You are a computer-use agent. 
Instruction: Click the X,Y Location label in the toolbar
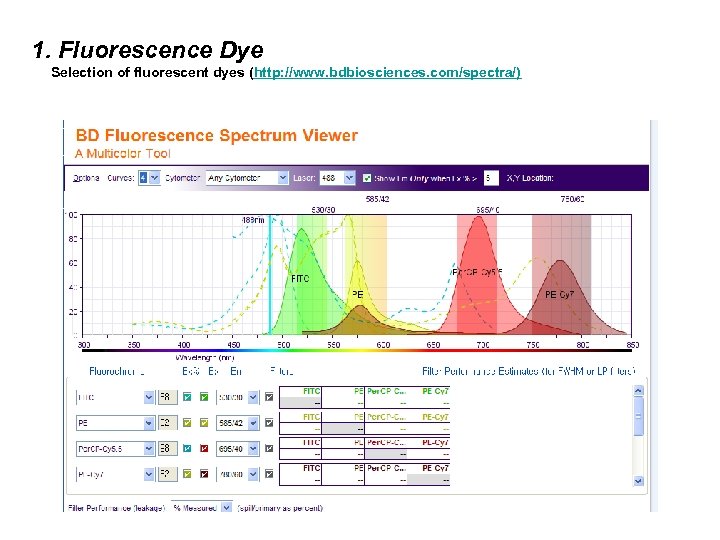[530, 178]
